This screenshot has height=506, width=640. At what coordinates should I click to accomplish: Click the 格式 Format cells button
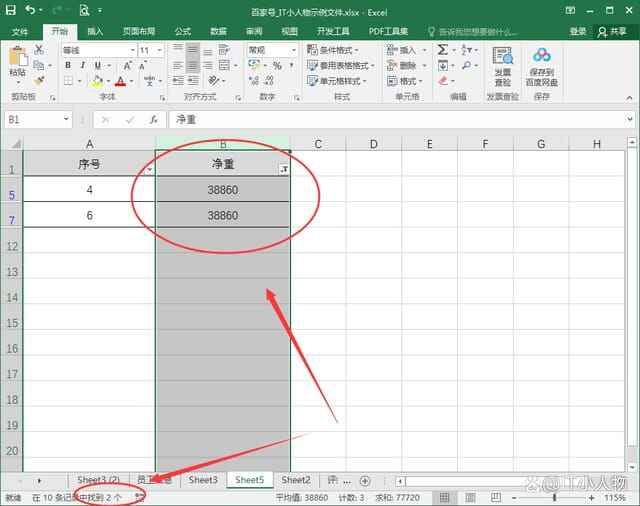(x=405, y=81)
